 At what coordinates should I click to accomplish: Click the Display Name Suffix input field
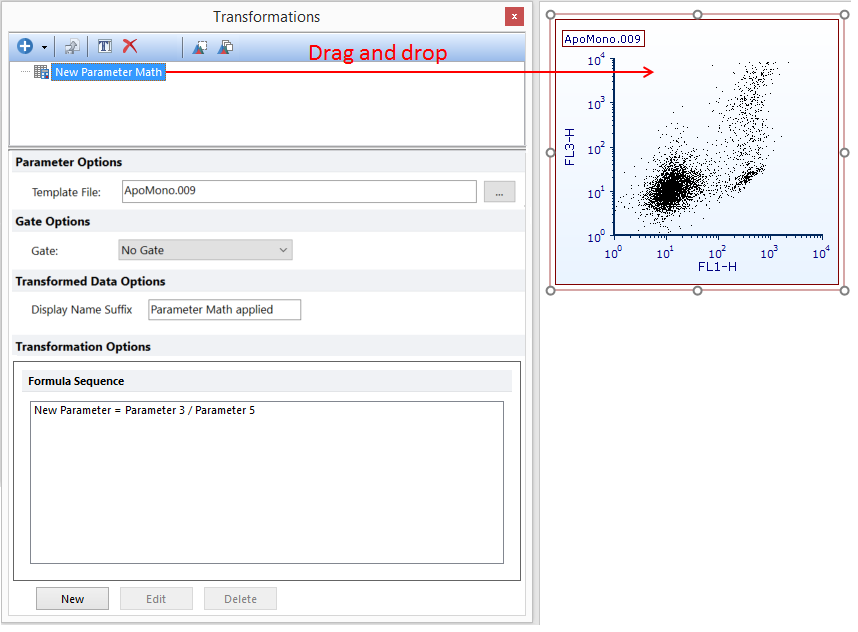click(x=224, y=310)
